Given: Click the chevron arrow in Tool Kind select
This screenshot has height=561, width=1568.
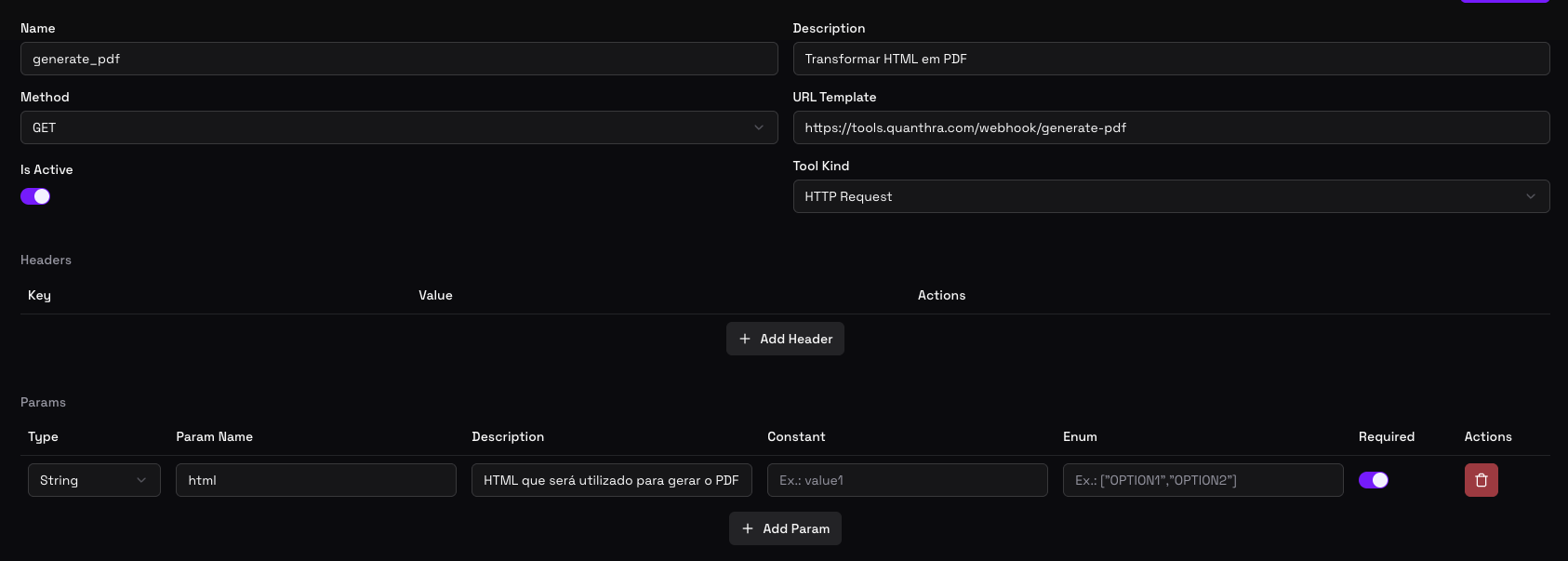Looking at the screenshot, I should [x=1531, y=196].
